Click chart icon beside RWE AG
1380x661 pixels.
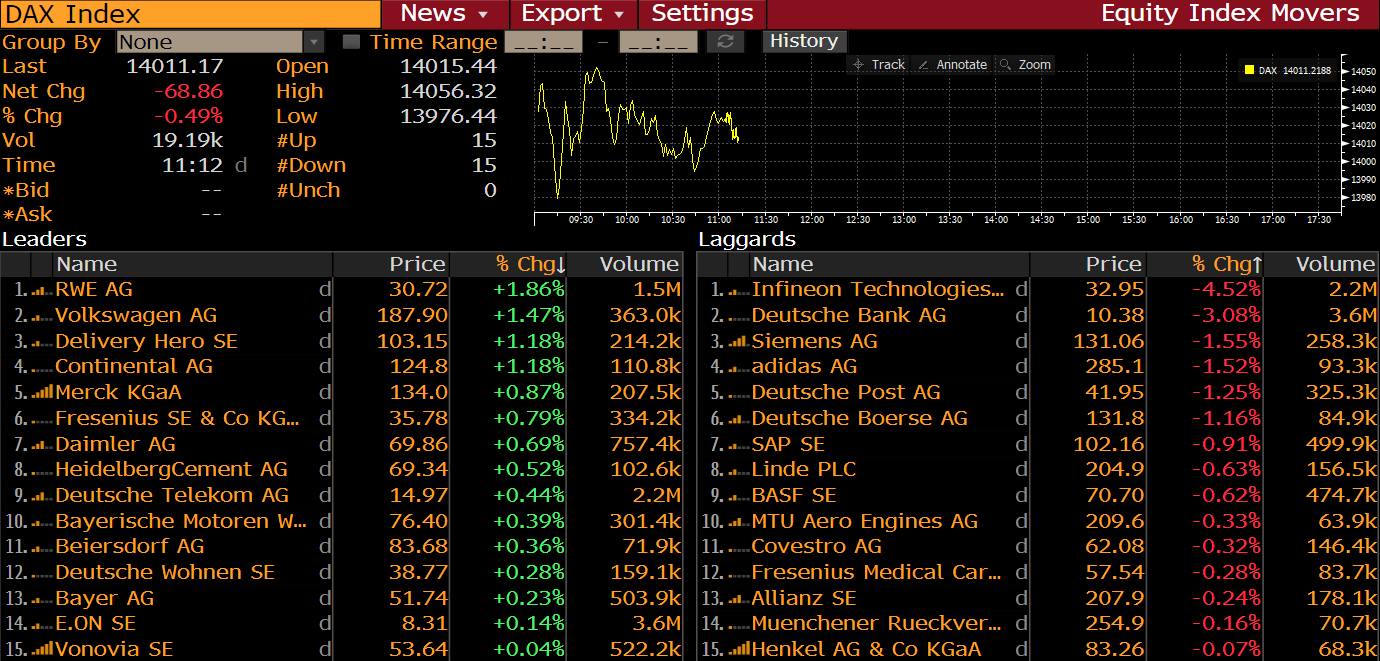(x=41, y=290)
